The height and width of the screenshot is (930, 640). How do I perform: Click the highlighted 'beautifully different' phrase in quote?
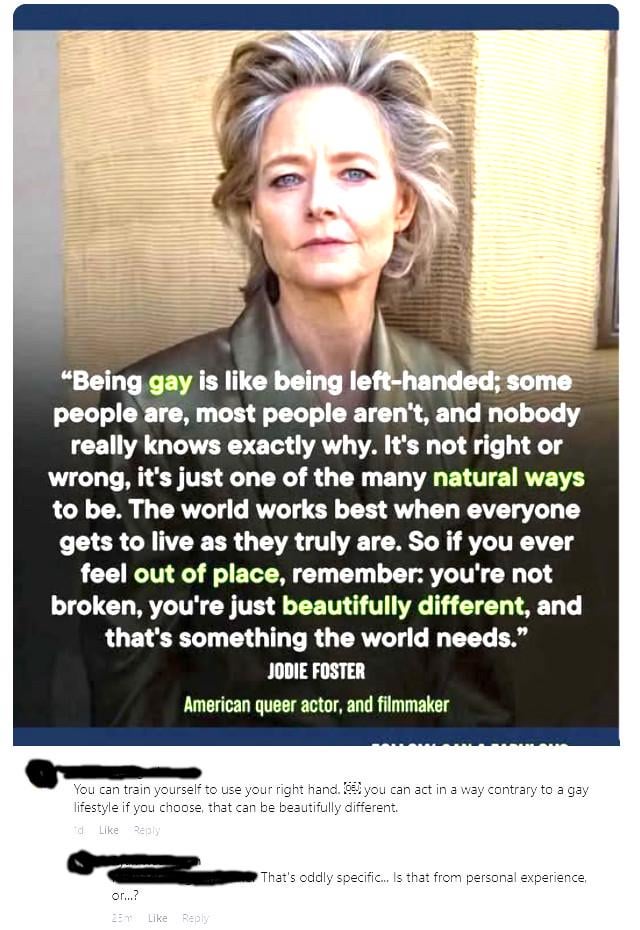tap(403, 606)
